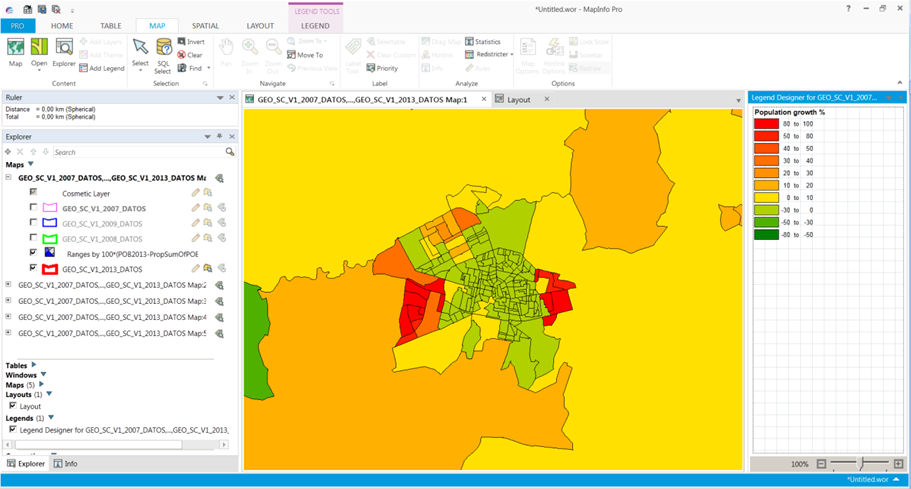The height and width of the screenshot is (489, 911).
Task: Invert the current selection
Action: pyautogui.click(x=191, y=42)
